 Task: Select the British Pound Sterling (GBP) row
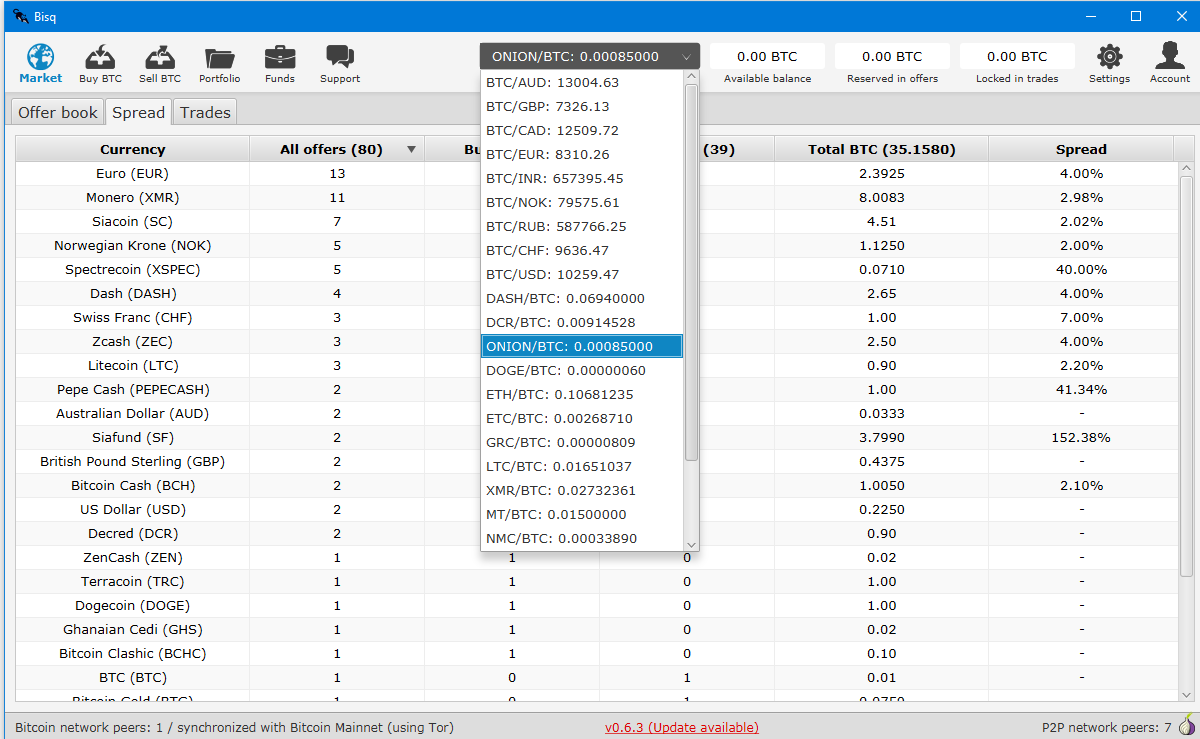point(597,461)
